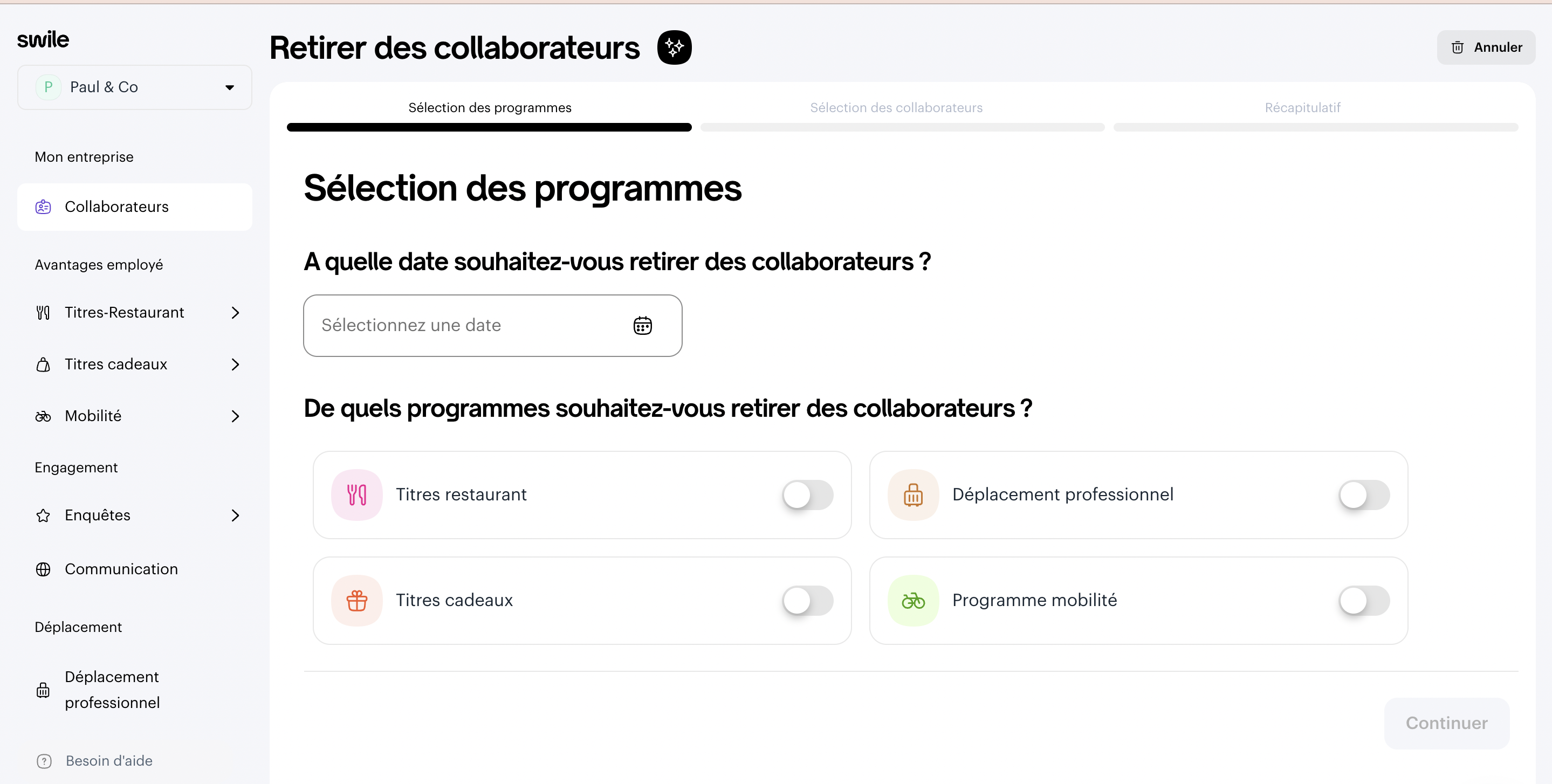The width and height of the screenshot is (1552, 784).
Task: Click the Annuler button
Action: point(1486,47)
